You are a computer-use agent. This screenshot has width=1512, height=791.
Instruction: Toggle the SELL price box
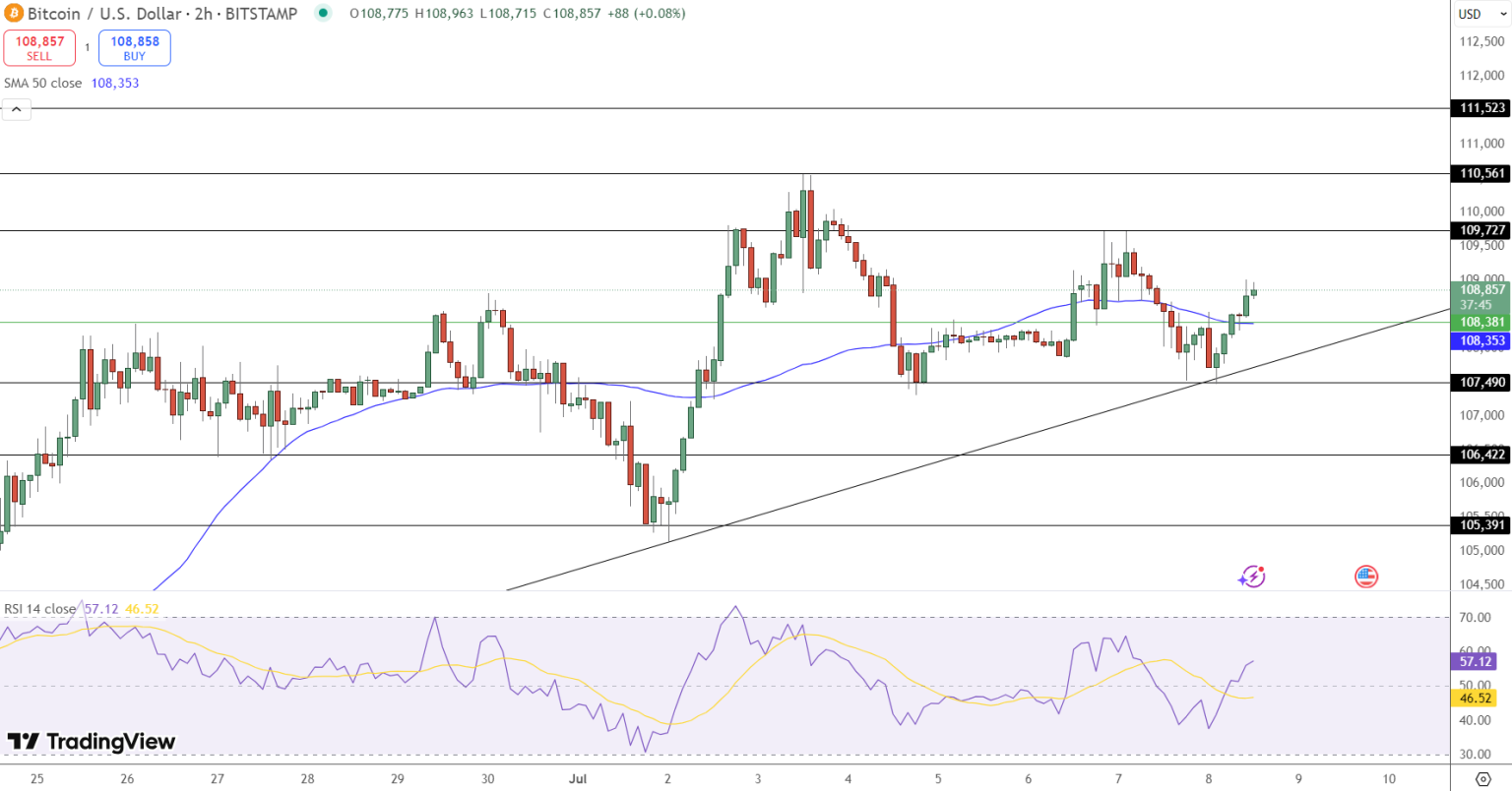[38, 45]
